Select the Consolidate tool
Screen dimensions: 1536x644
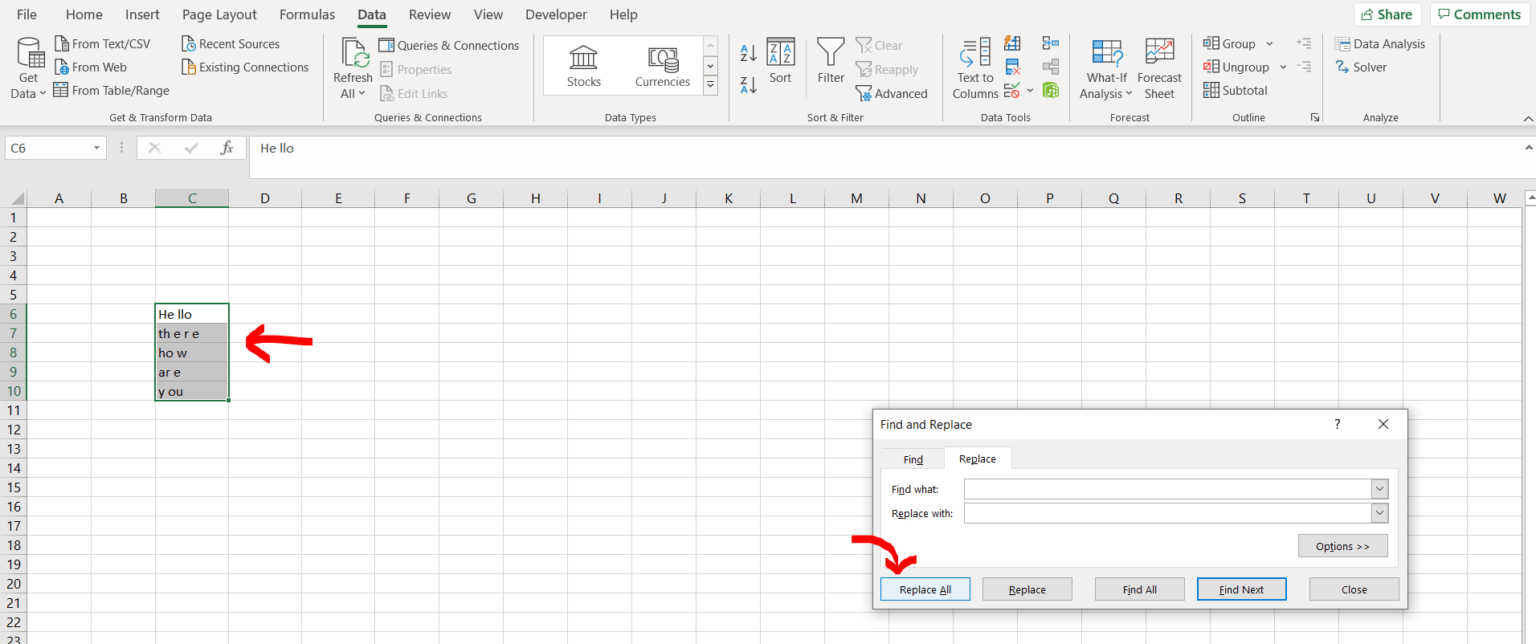point(1051,43)
